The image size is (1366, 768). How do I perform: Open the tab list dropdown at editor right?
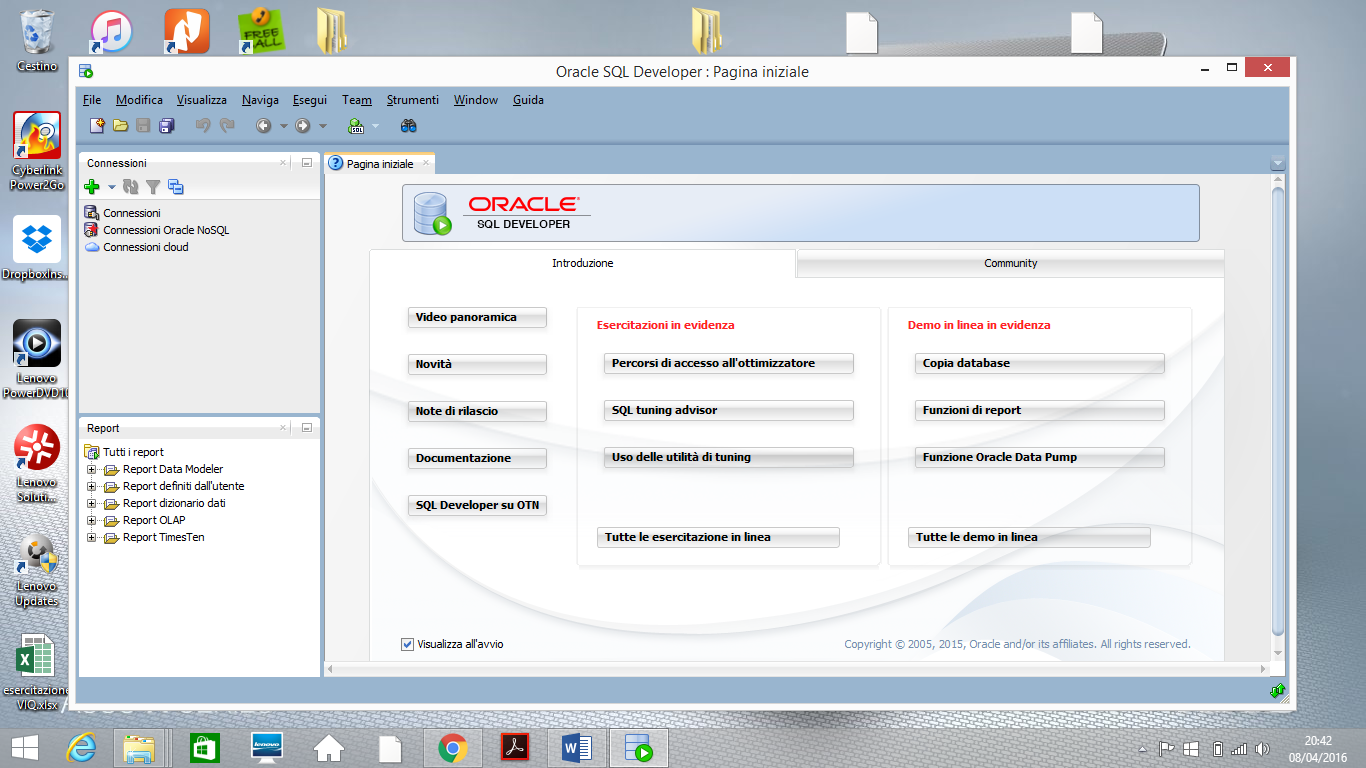tap(1276, 164)
